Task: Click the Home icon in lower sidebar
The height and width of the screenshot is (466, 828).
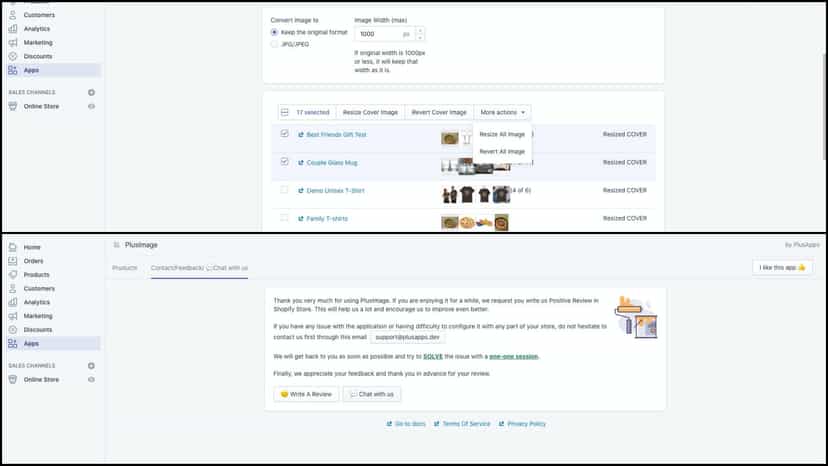Action: (13, 247)
